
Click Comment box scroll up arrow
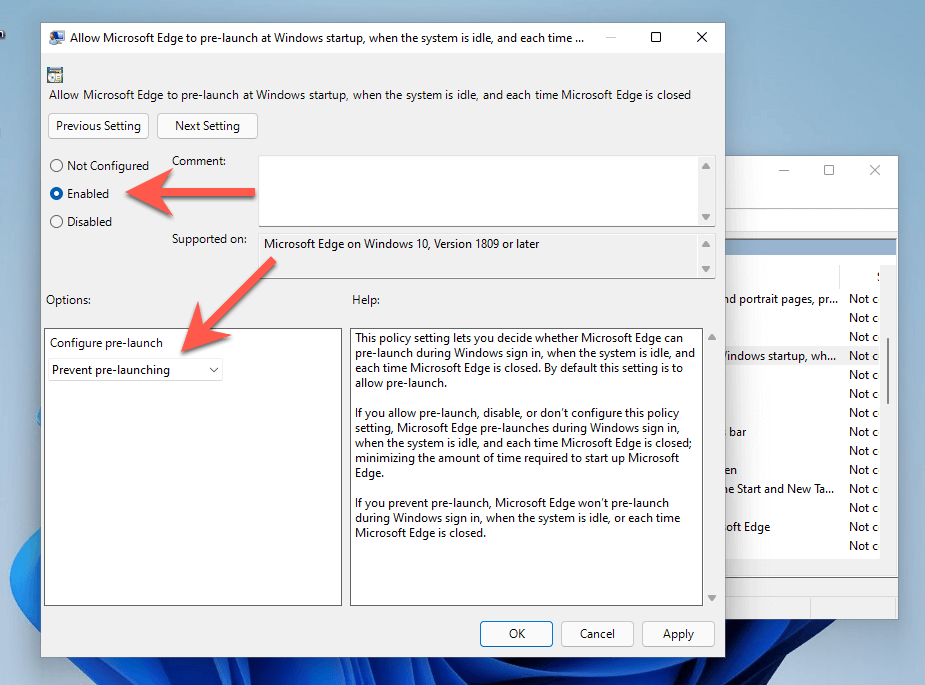tap(706, 166)
